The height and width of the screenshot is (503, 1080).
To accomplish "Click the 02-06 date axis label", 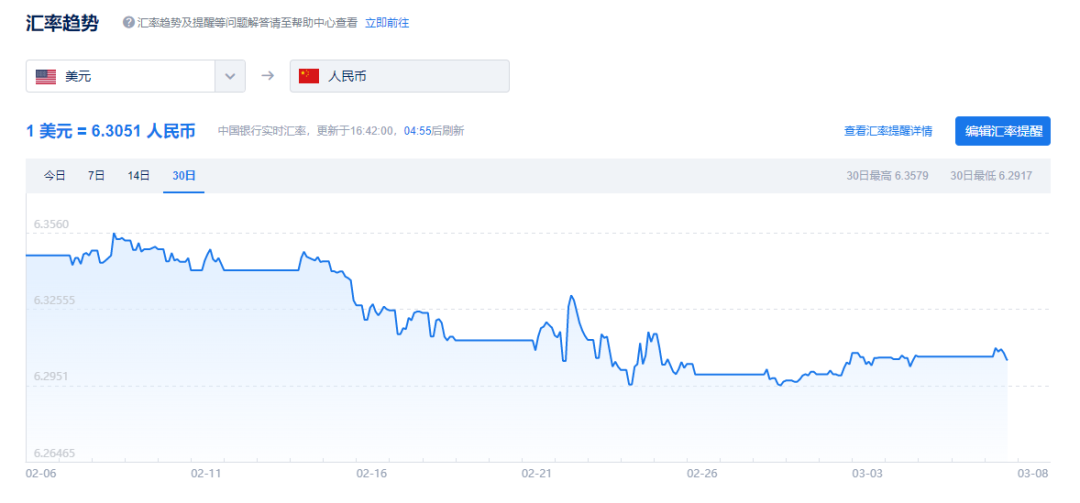I will 40,473.
